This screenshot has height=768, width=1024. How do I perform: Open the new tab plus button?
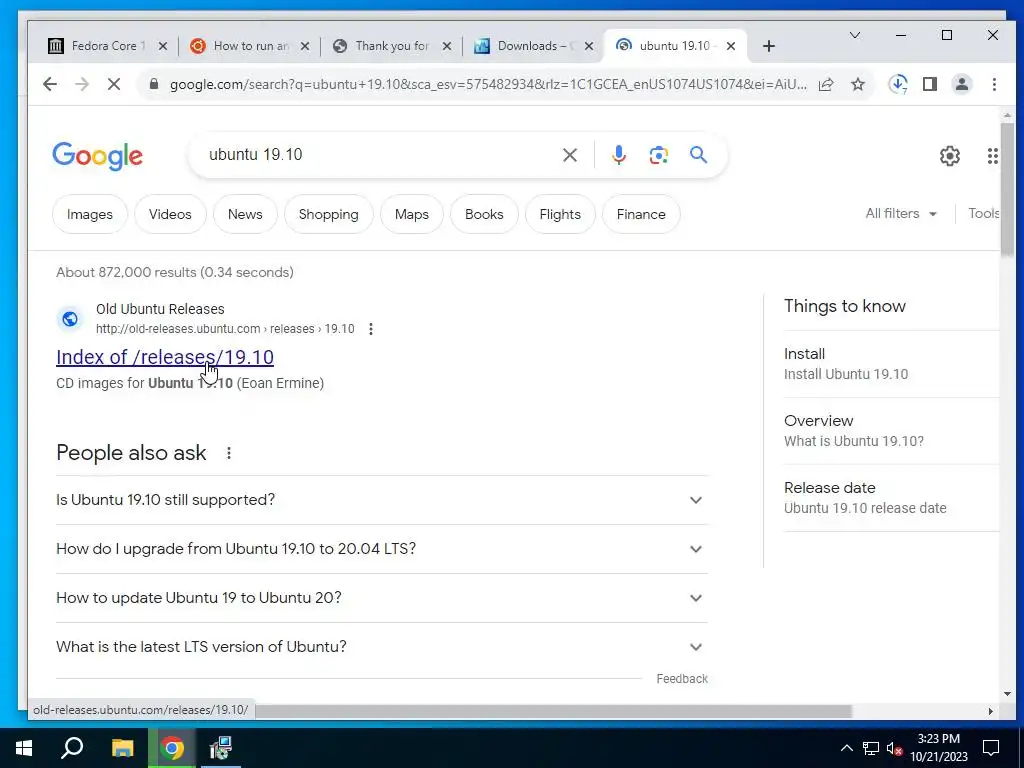tap(769, 46)
